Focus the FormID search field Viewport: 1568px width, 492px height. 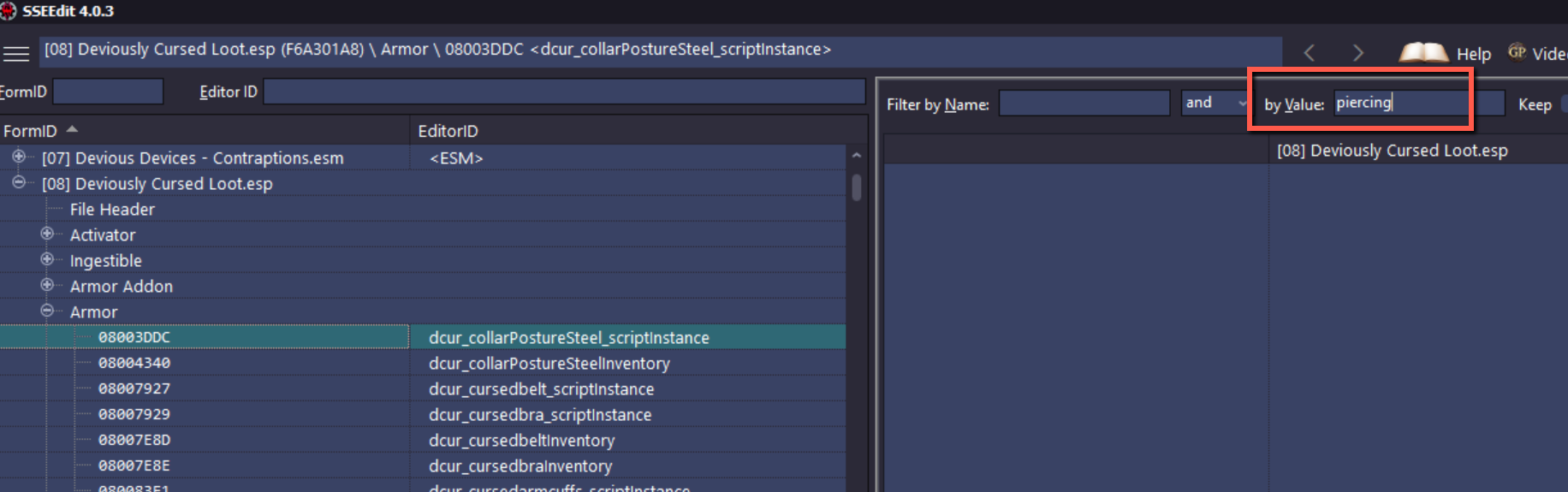[x=108, y=92]
